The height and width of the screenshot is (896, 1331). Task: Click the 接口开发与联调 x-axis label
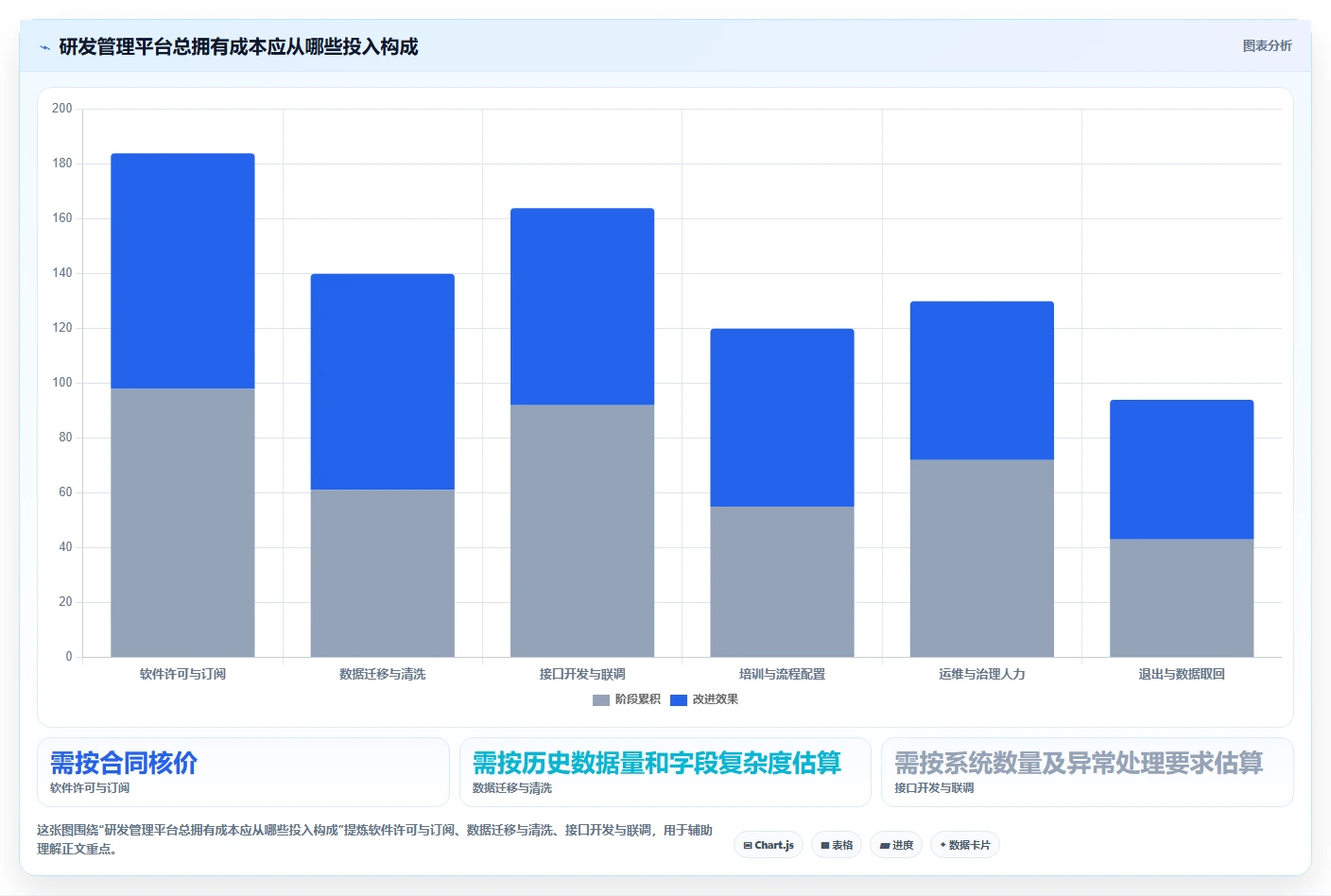[582, 674]
